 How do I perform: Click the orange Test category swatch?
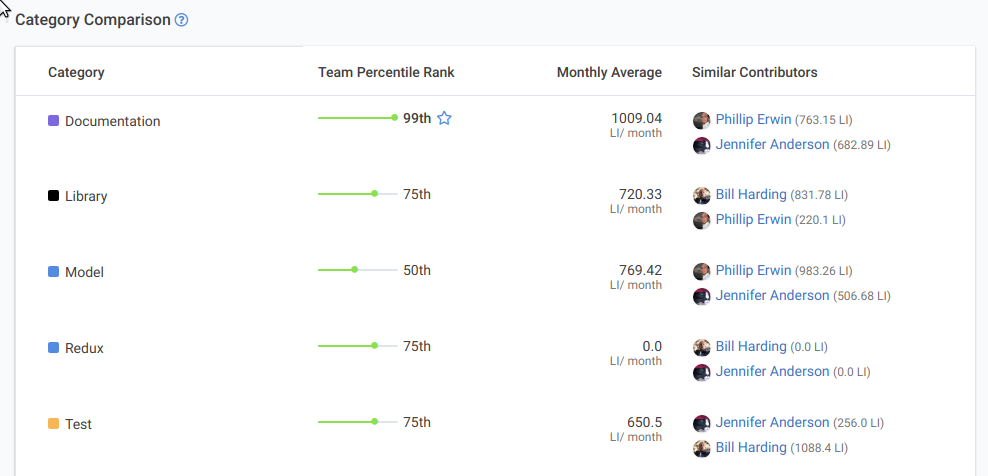(54, 424)
